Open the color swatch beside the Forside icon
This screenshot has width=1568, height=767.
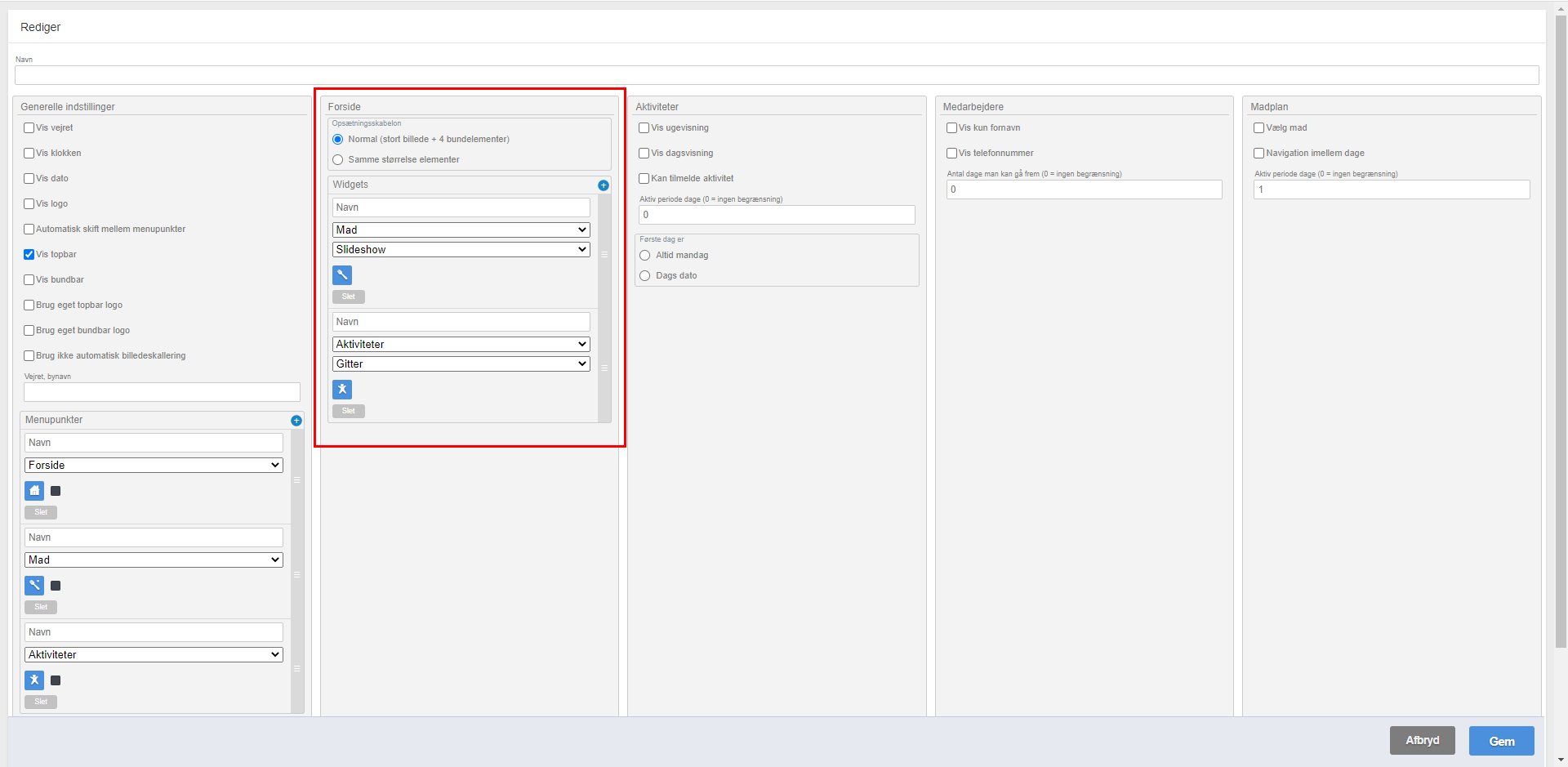tap(56, 491)
